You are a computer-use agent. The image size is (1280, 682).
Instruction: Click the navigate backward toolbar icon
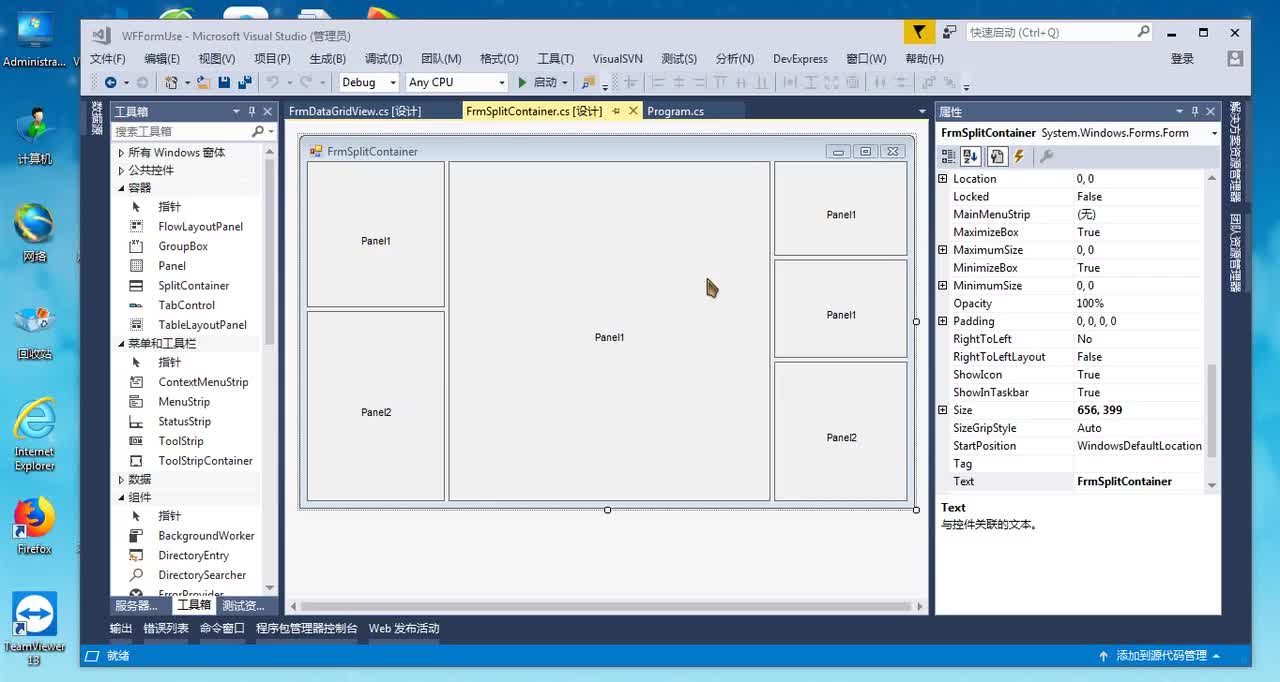pos(110,82)
